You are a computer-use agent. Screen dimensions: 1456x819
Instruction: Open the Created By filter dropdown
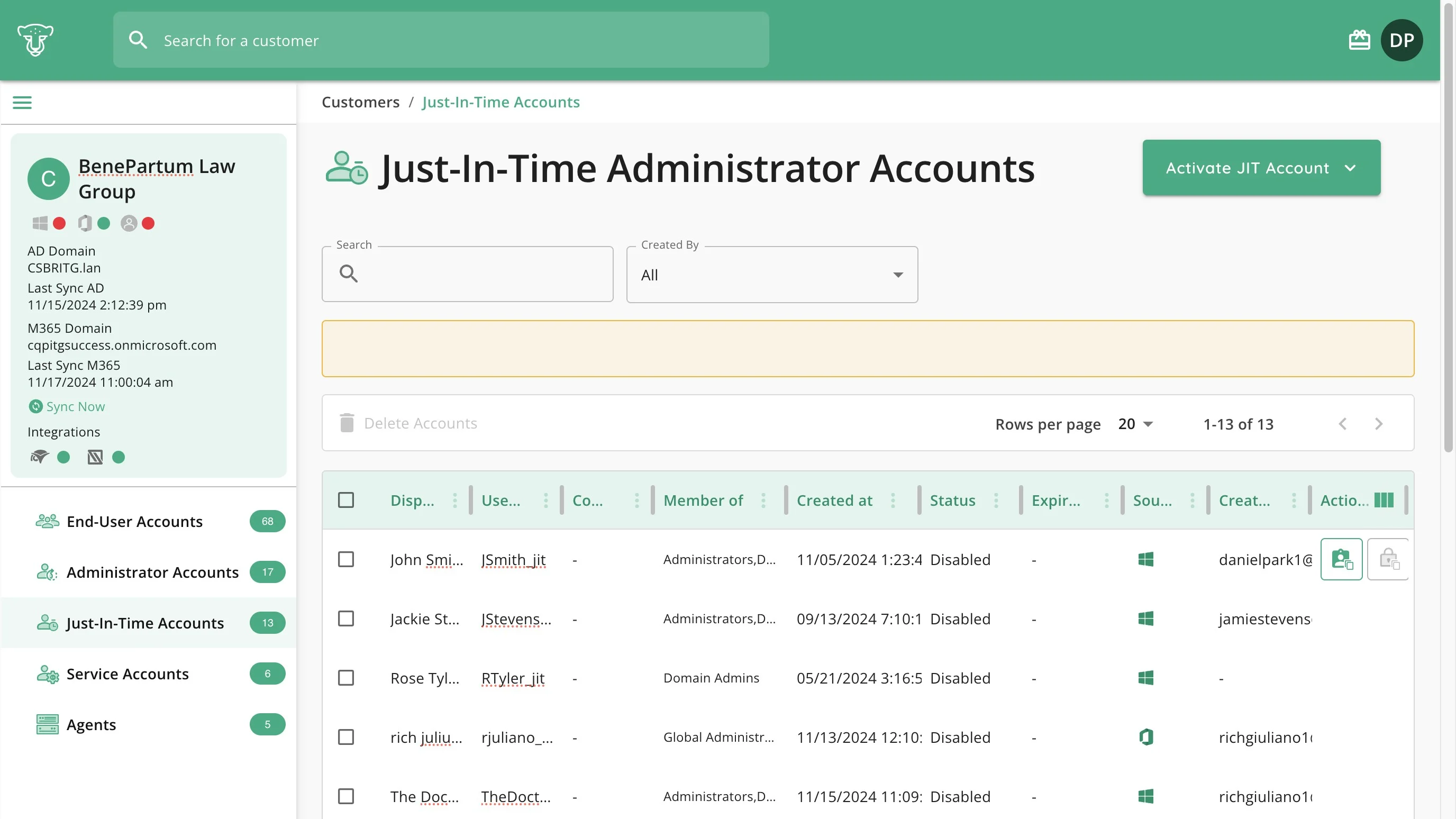[x=772, y=275]
